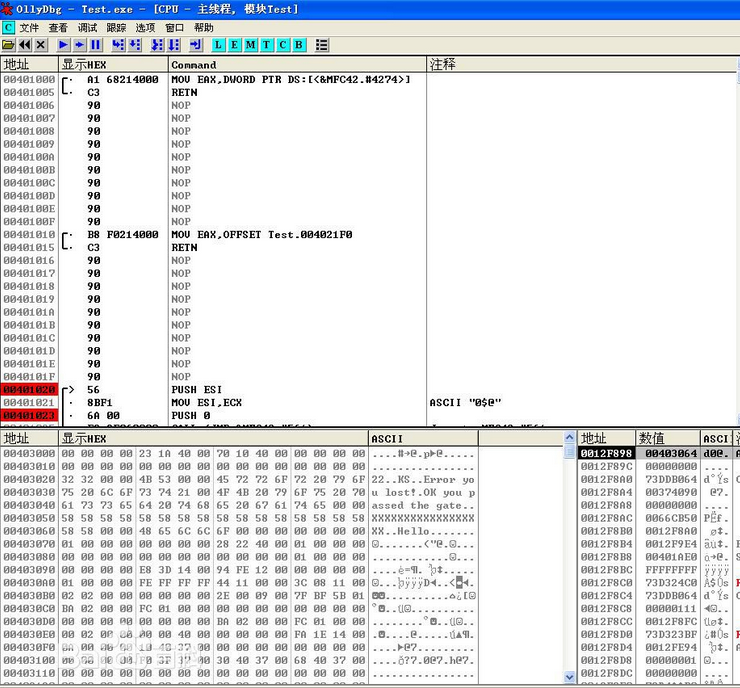Select stack entry at address 0012F898

click(606, 454)
